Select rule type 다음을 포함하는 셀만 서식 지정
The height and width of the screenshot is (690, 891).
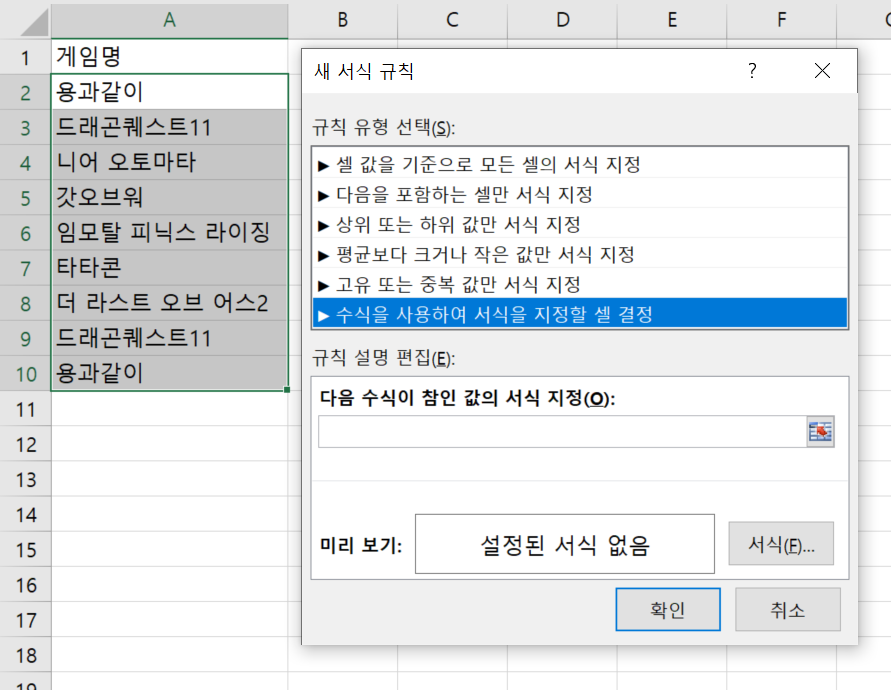(580, 195)
